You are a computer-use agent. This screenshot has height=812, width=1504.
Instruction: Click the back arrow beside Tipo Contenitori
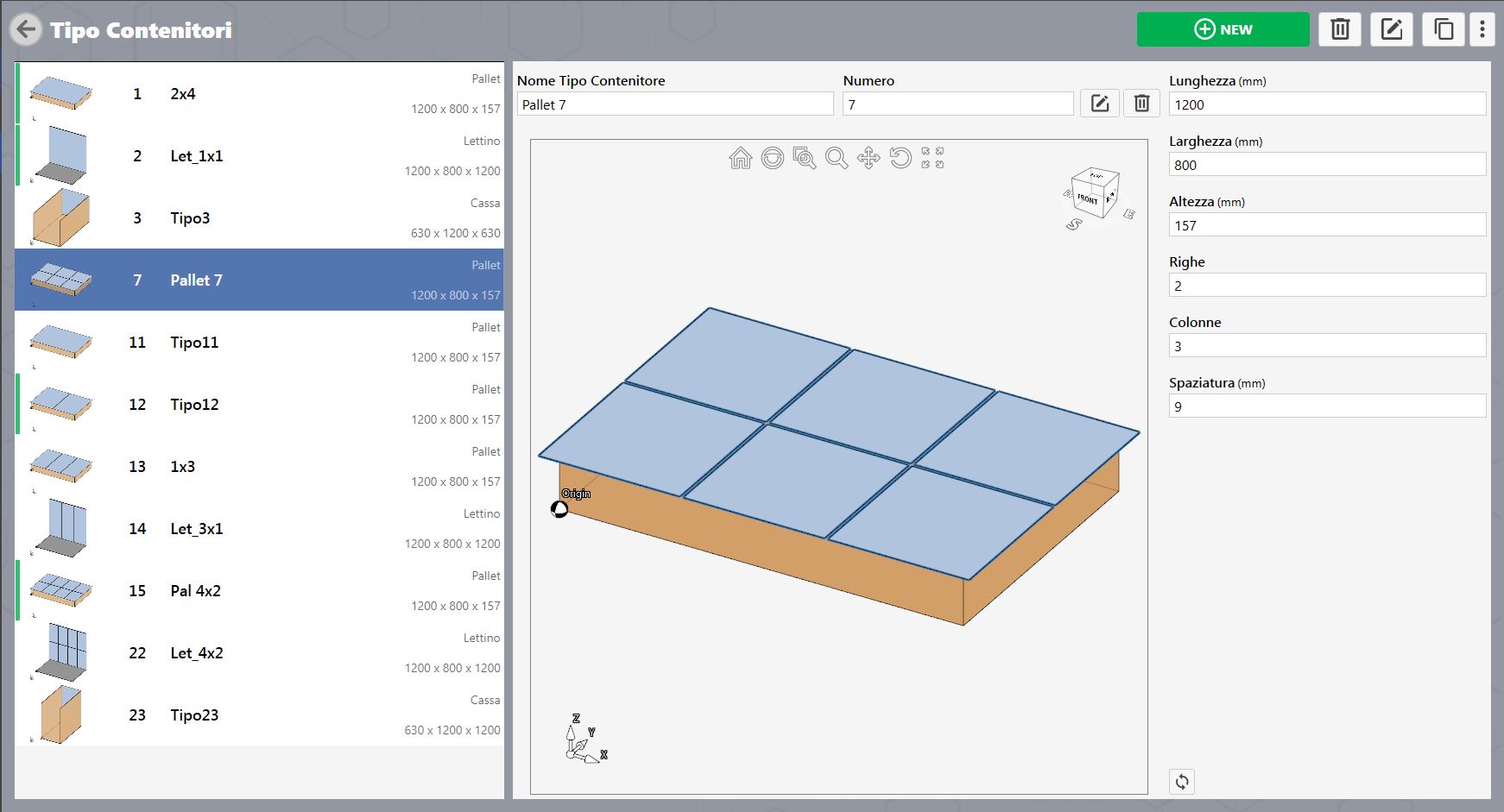(26, 29)
